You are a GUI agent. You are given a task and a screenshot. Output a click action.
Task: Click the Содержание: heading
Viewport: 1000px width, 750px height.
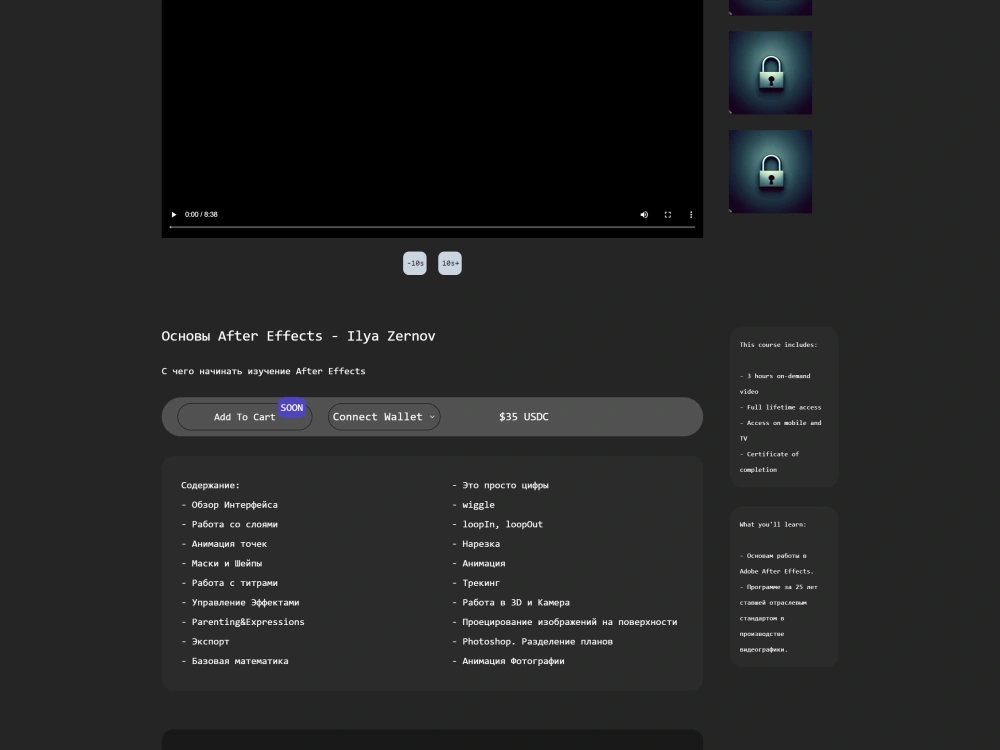click(210, 485)
